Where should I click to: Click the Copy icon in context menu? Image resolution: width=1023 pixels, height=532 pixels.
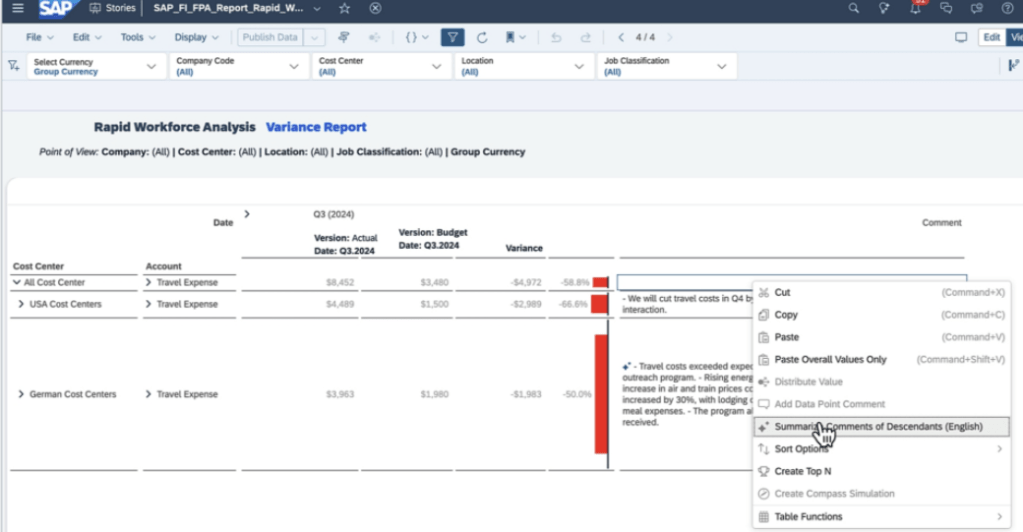pyautogui.click(x=765, y=315)
